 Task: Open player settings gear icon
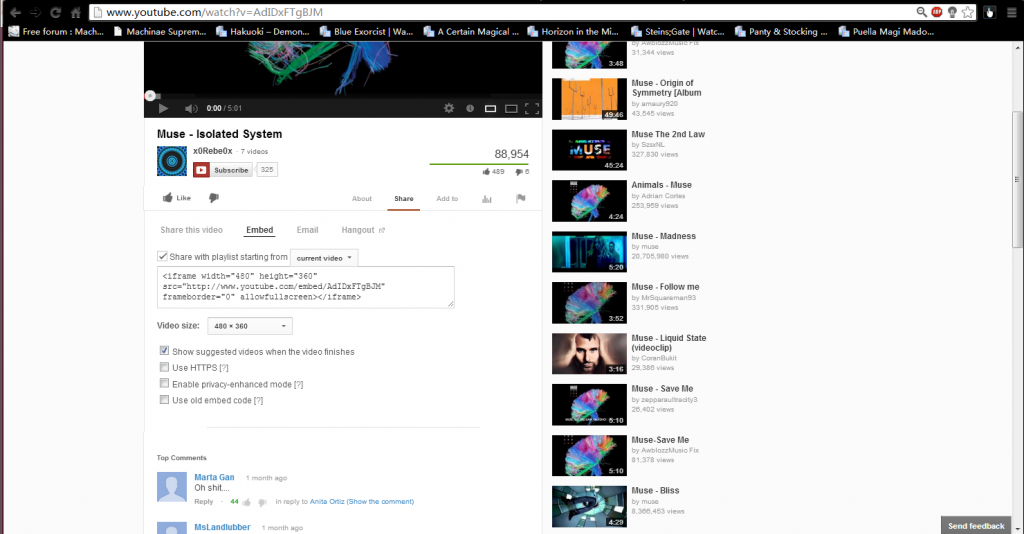[449, 108]
